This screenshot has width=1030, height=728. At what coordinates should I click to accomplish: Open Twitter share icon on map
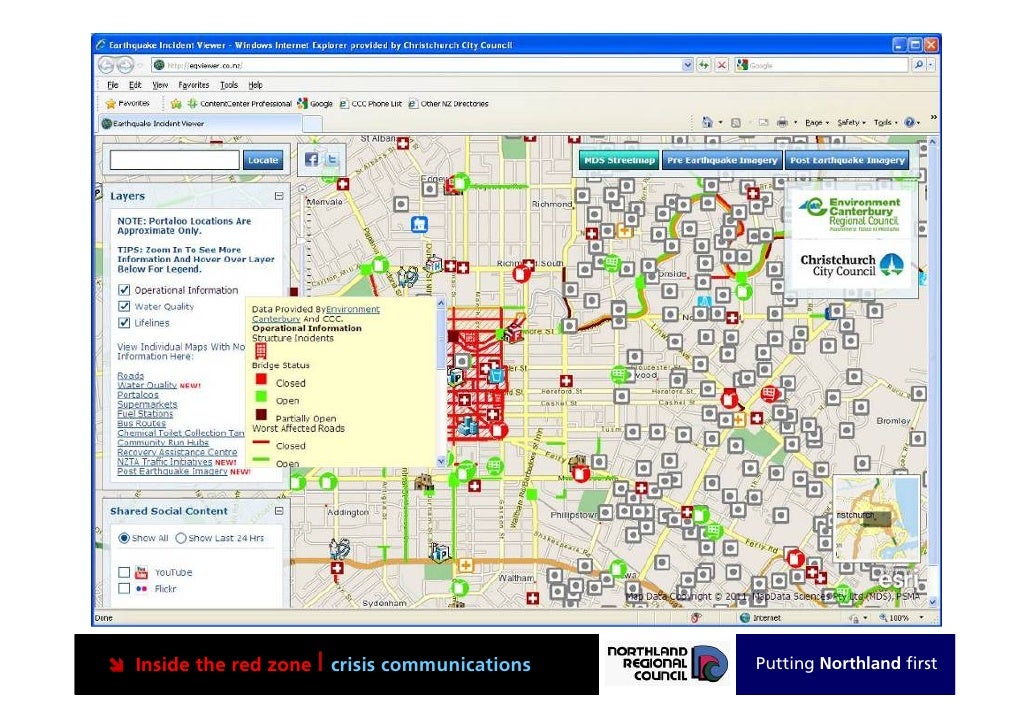332,159
